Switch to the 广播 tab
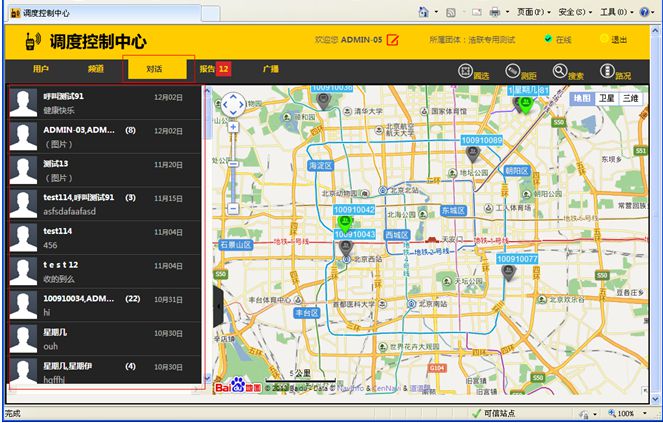Viewport: 663px width, 423px height. 271,69
